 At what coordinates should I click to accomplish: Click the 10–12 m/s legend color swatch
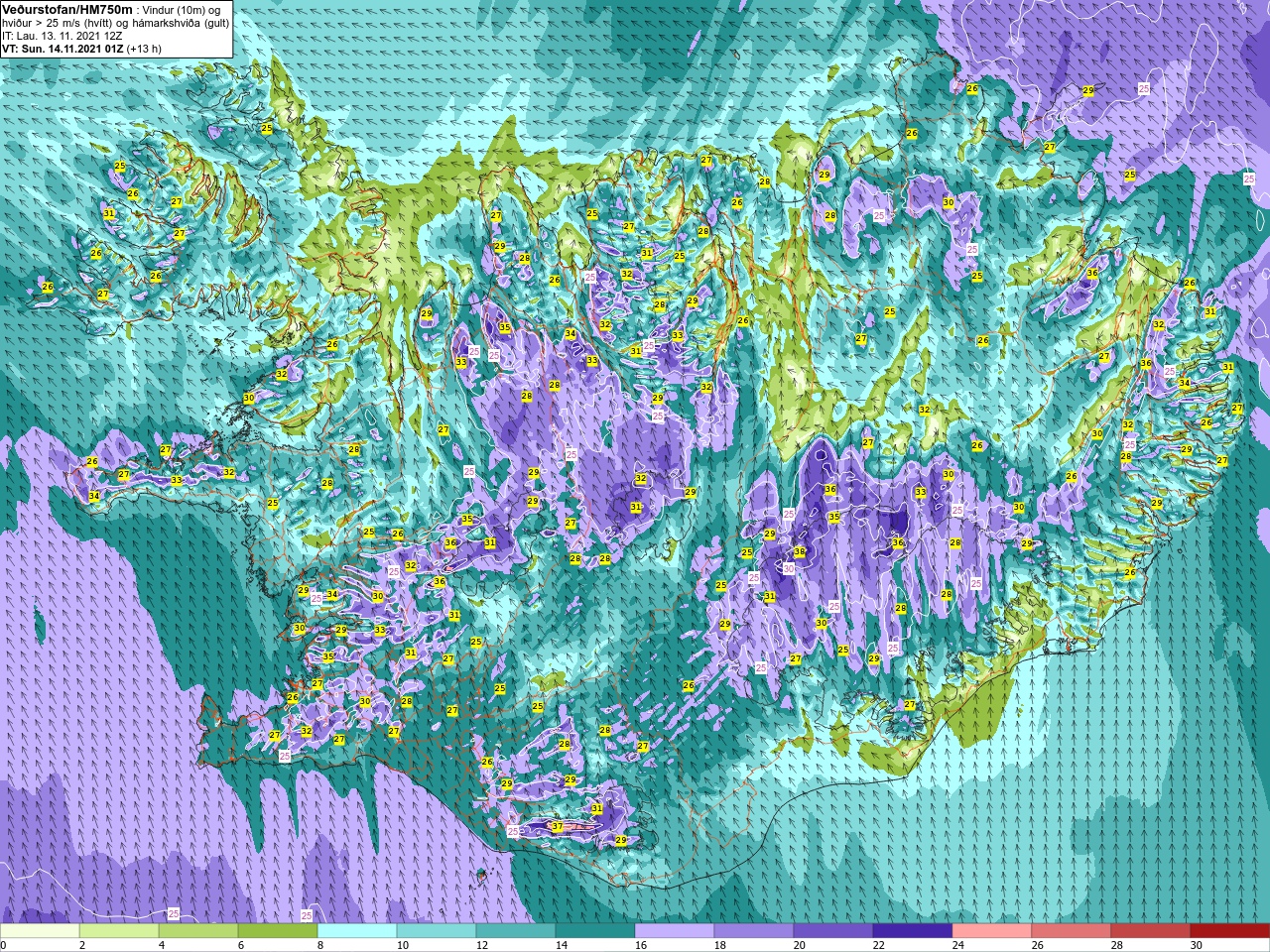(437, 931)
